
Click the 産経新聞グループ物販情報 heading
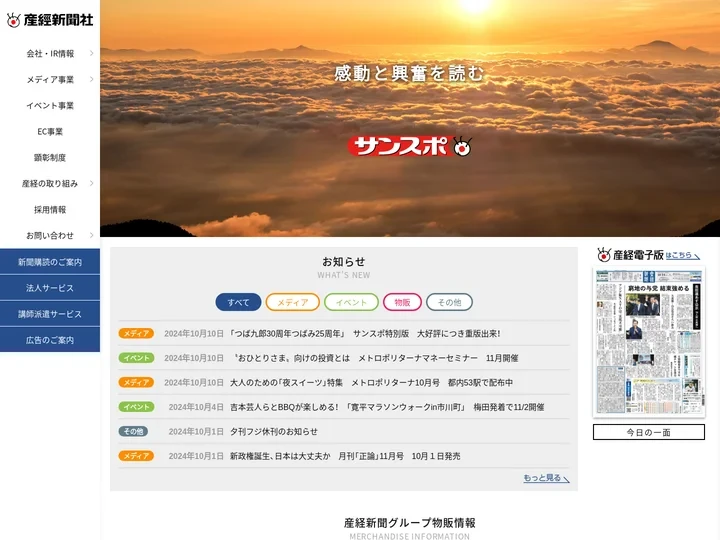pos(410,523)
